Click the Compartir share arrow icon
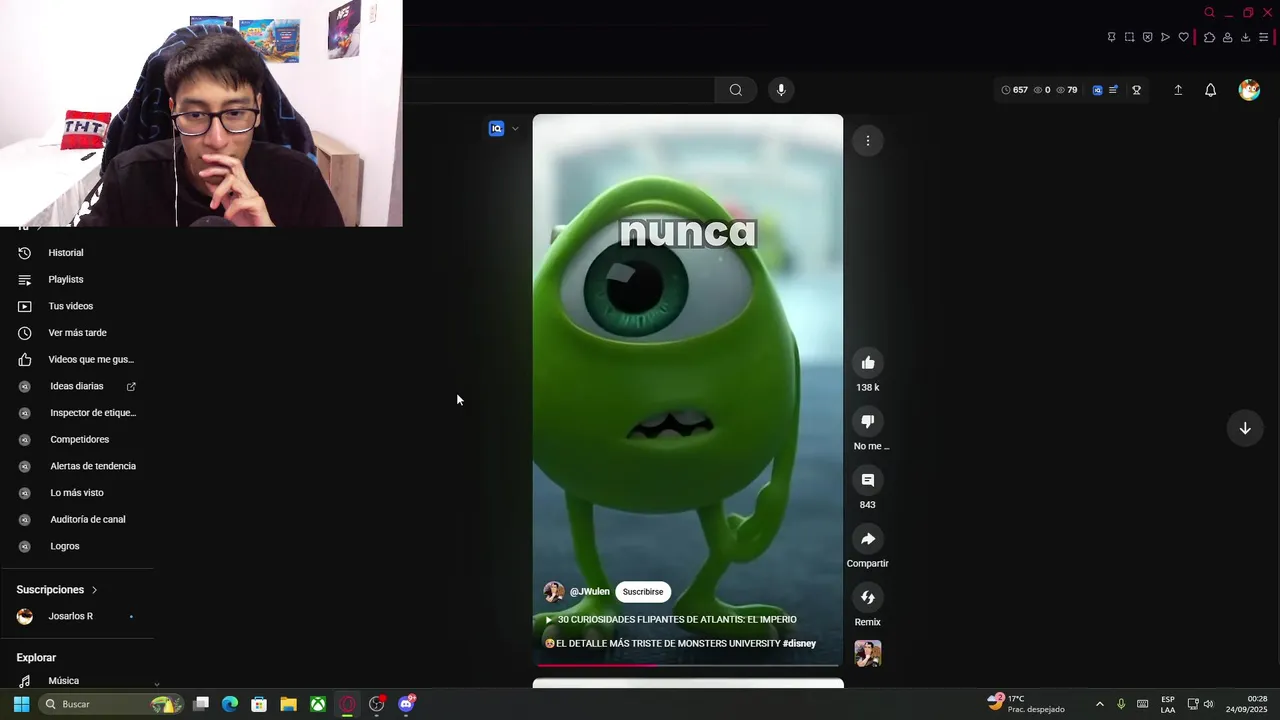Screen dimensions: 1280x720 coord(868,539)
